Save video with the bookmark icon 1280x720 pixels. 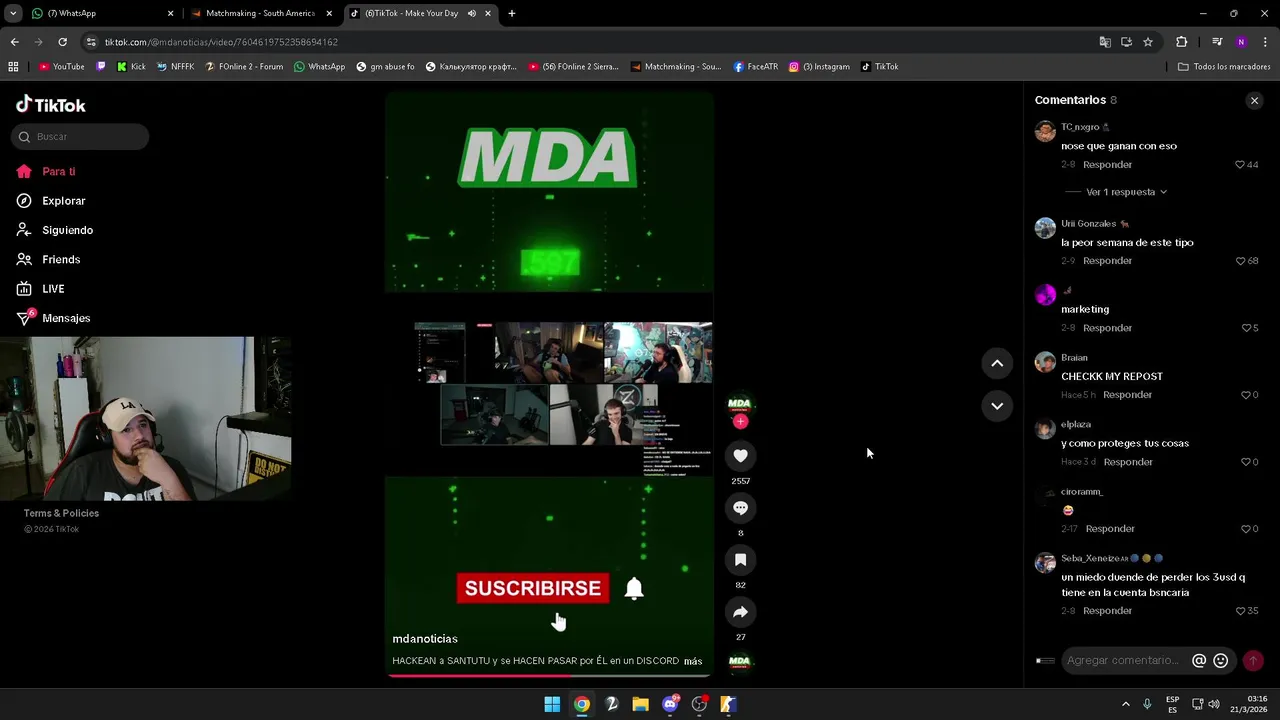coord(740,560)
